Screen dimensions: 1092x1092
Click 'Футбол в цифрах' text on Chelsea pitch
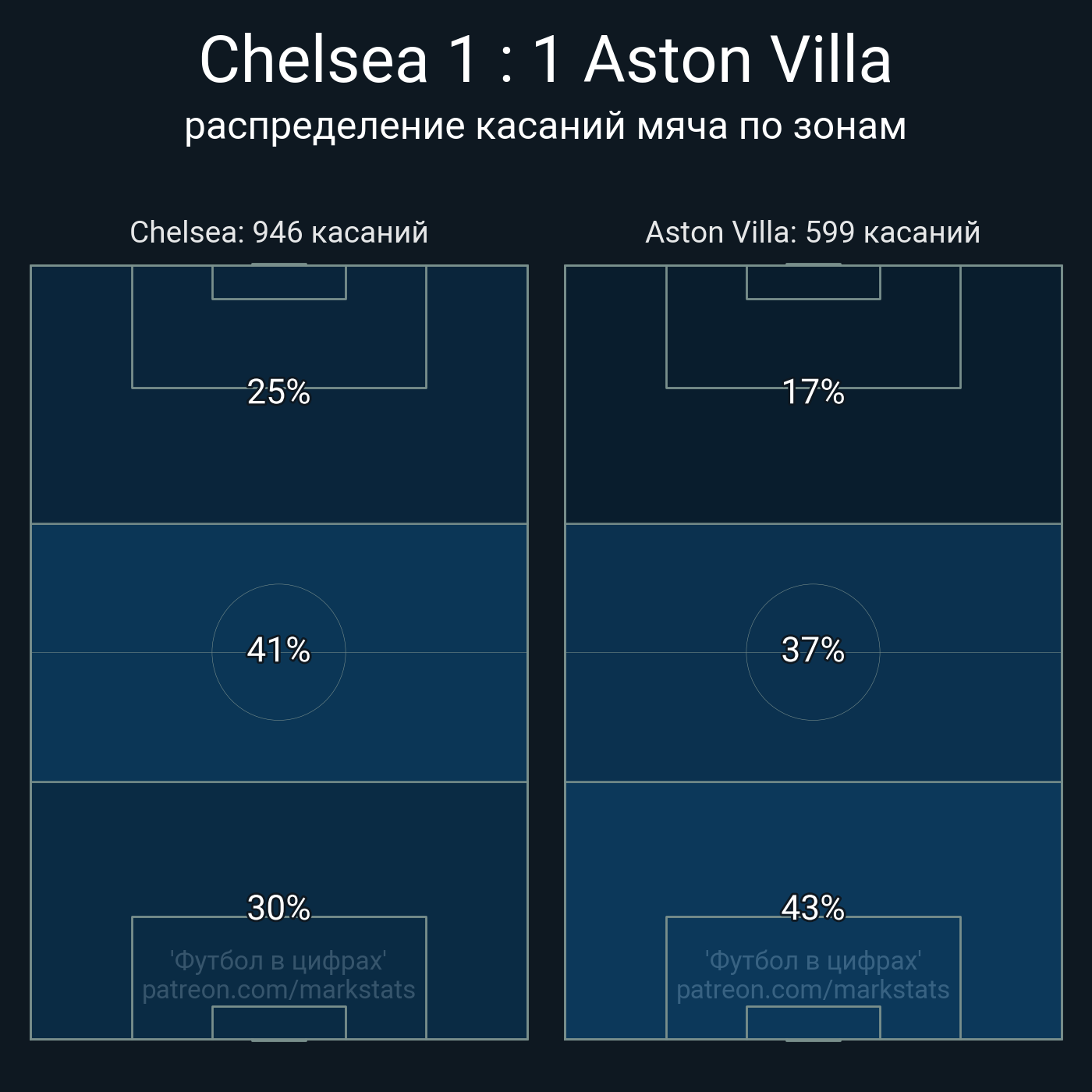tap(278, 961)
